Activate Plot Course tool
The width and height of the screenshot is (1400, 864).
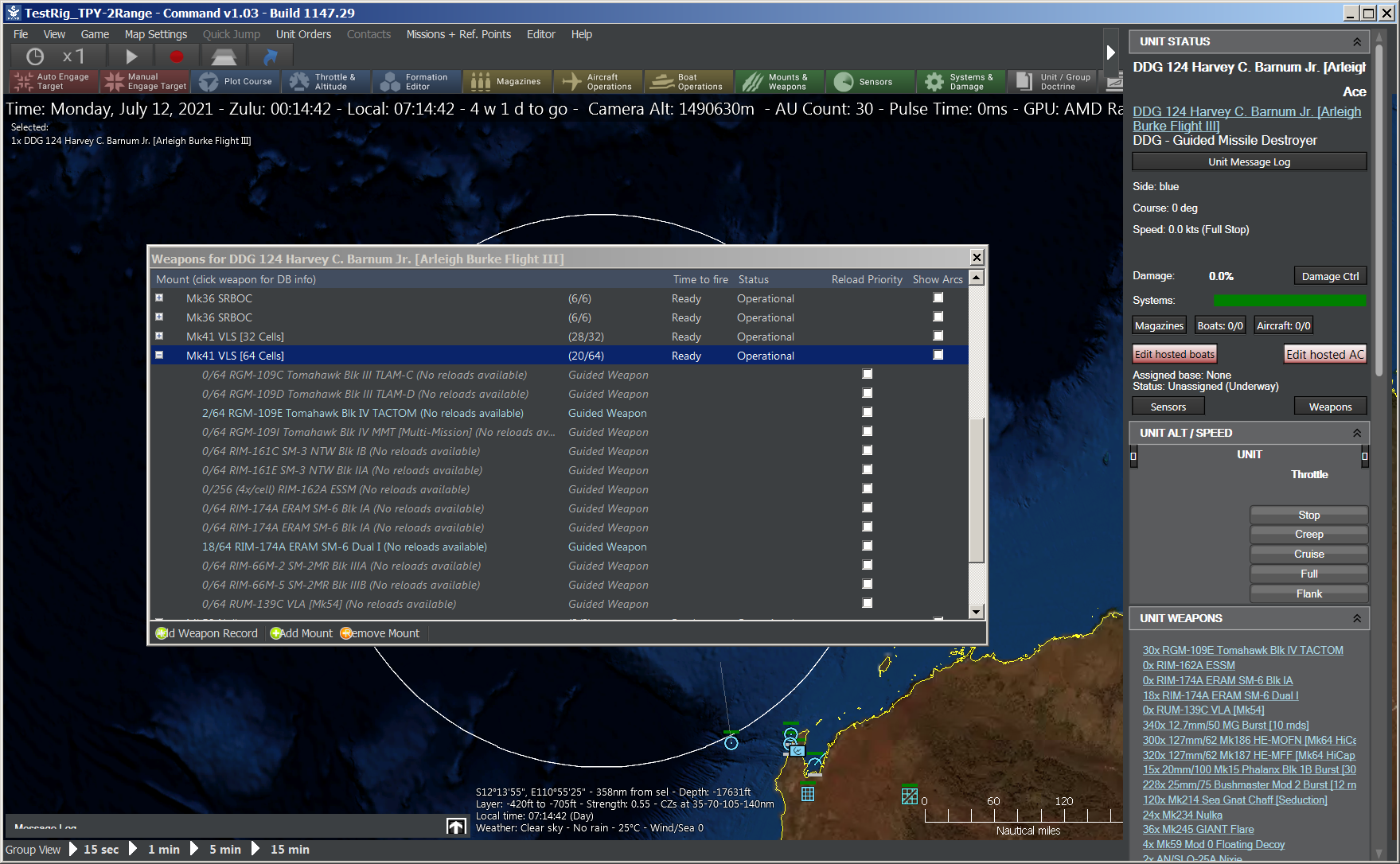pos(236,82)
